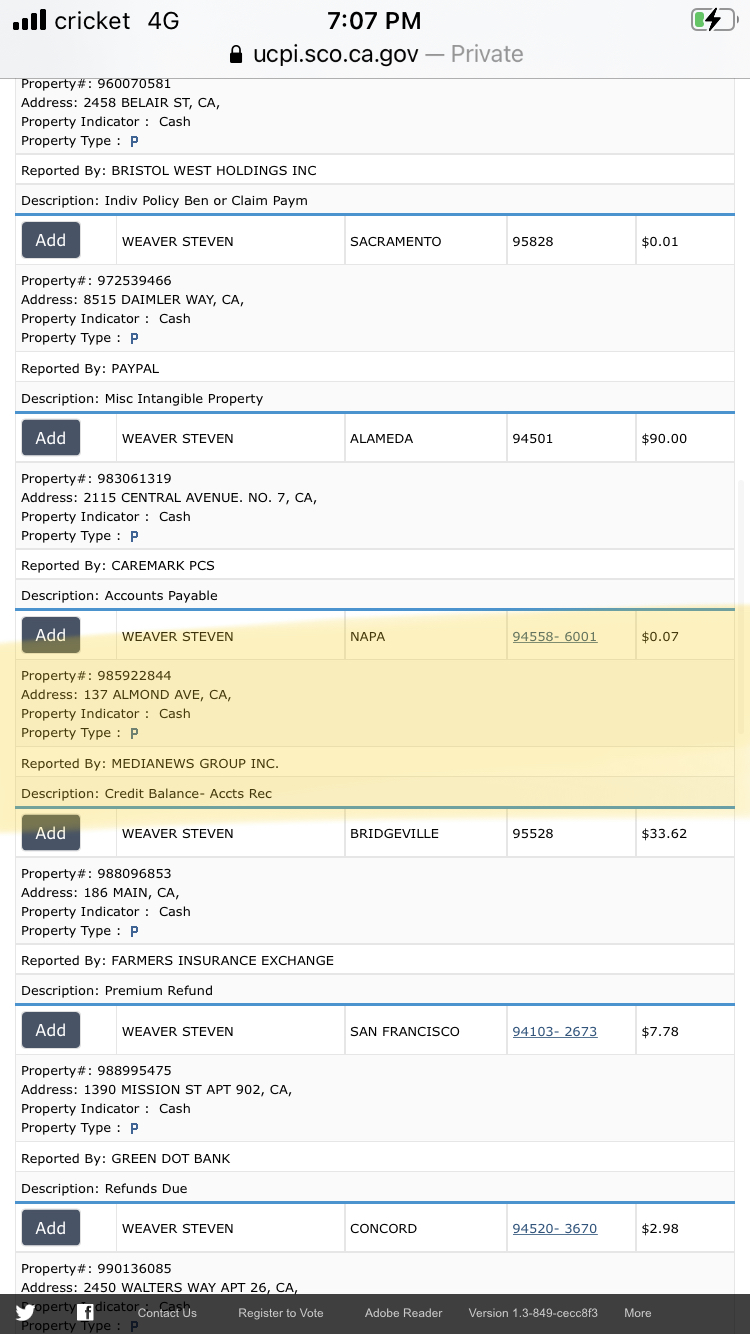Screen dimensions: 750x1334
Task: Add the Alameda $90.00 property
Action: [x=51, y=438]
